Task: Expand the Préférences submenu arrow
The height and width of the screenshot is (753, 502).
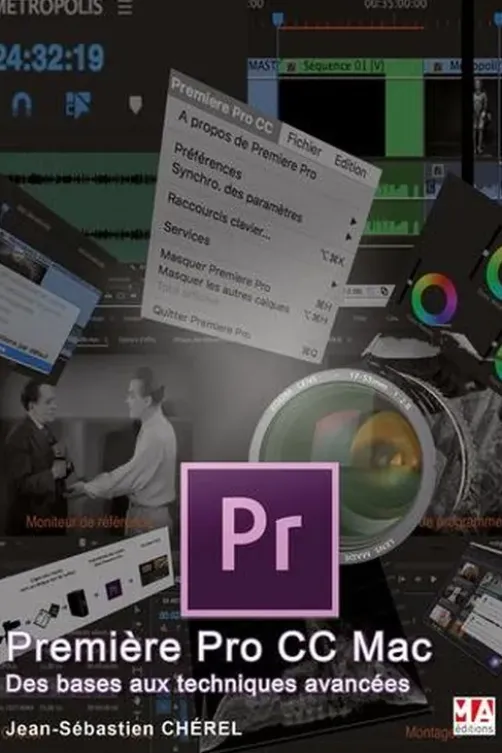Action: click(x=354, y=221)
